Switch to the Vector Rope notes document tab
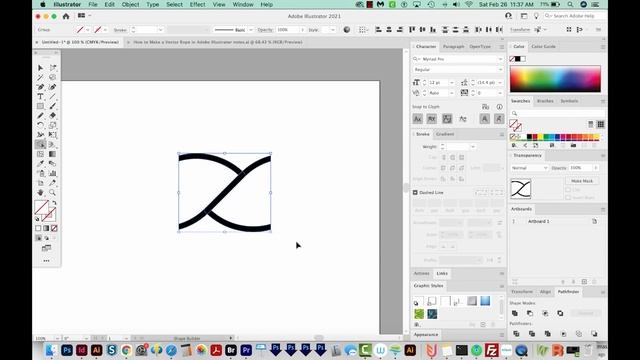The image size is (640, 360). [217, 42]
